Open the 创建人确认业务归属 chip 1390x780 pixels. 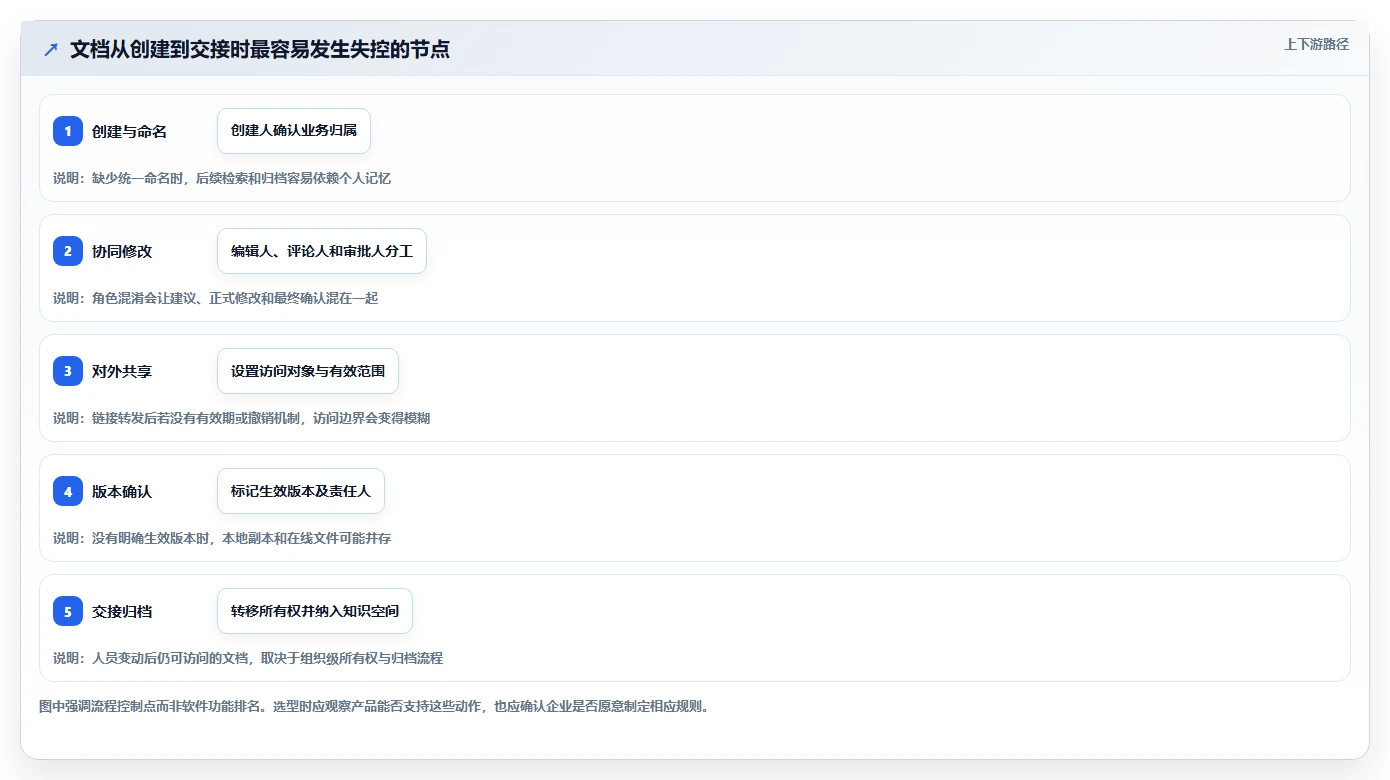(294, 131)
